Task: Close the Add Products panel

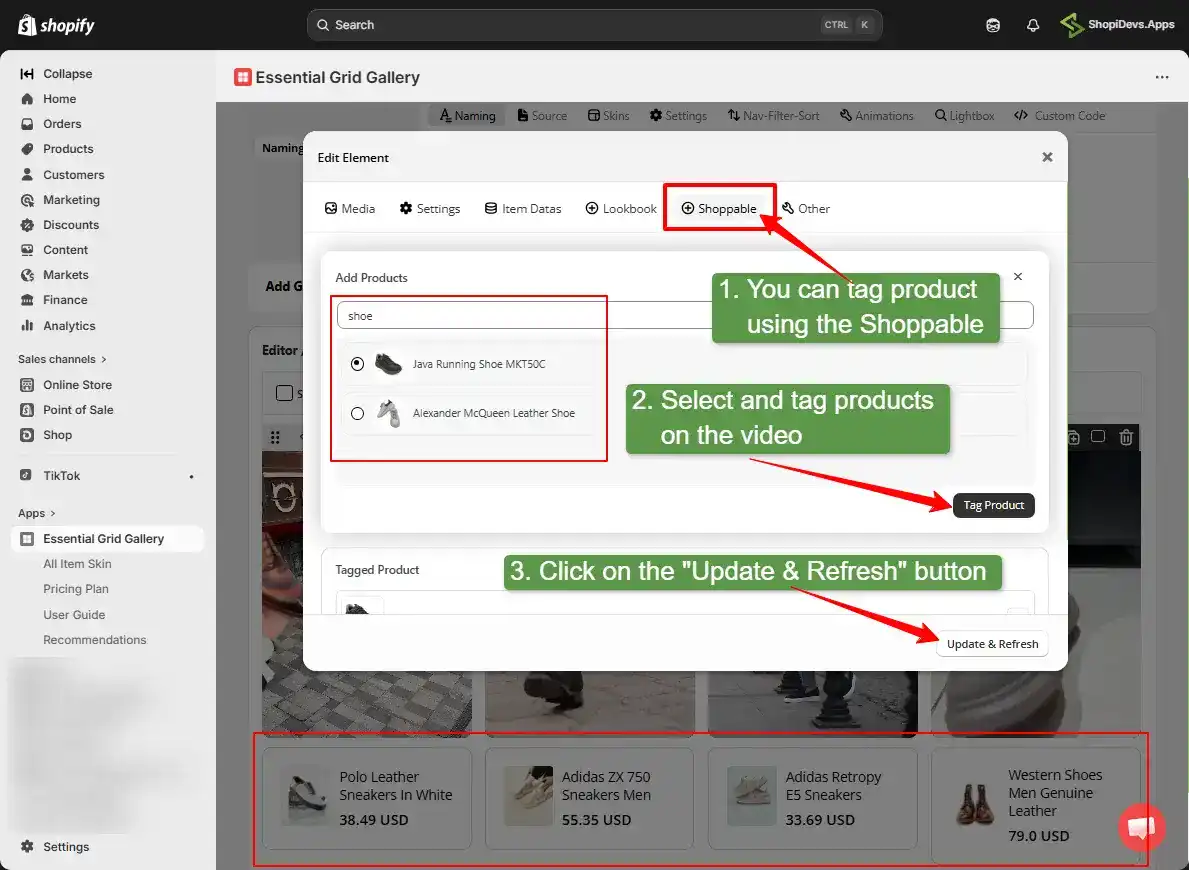Action: (x=1018, y=277)
